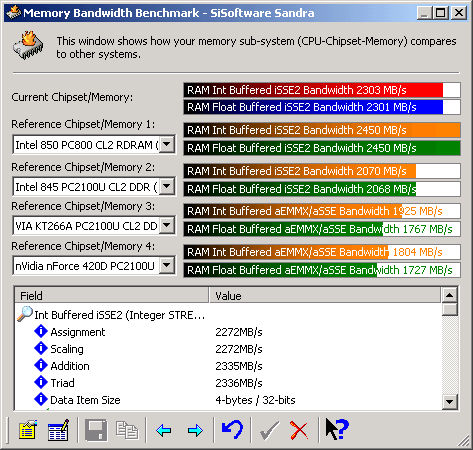Screen dimensions: 473x450
Task: Select the Triad result row
Action: click(228, 383)
